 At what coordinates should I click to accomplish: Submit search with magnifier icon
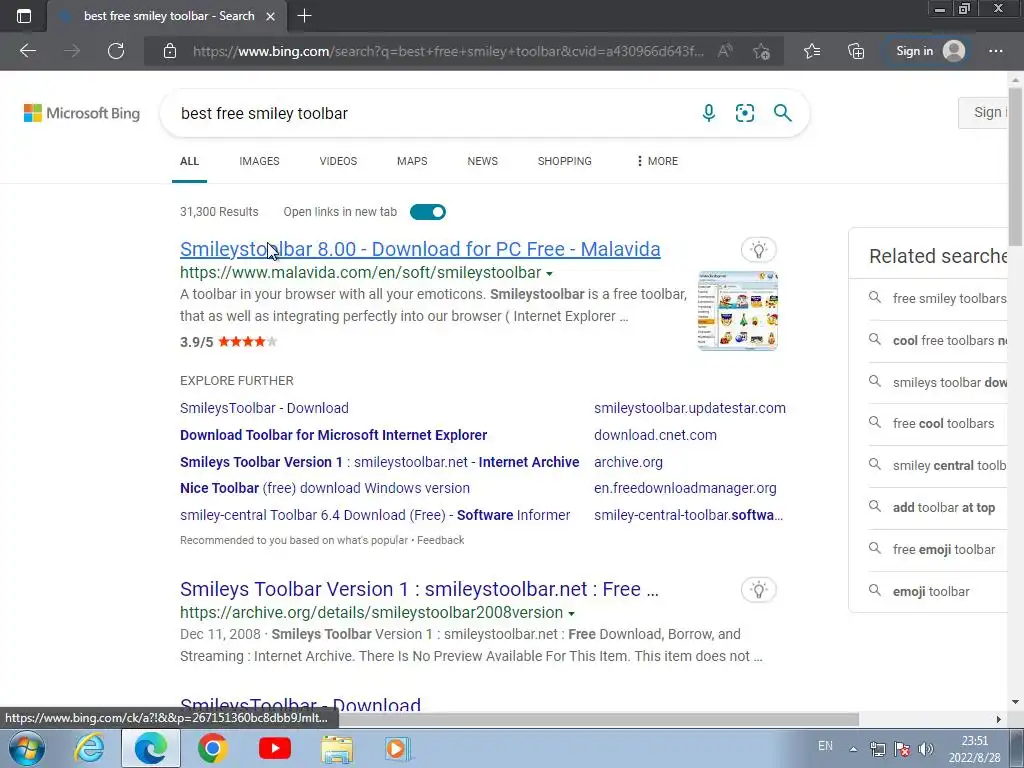click(x=782, y=113)
